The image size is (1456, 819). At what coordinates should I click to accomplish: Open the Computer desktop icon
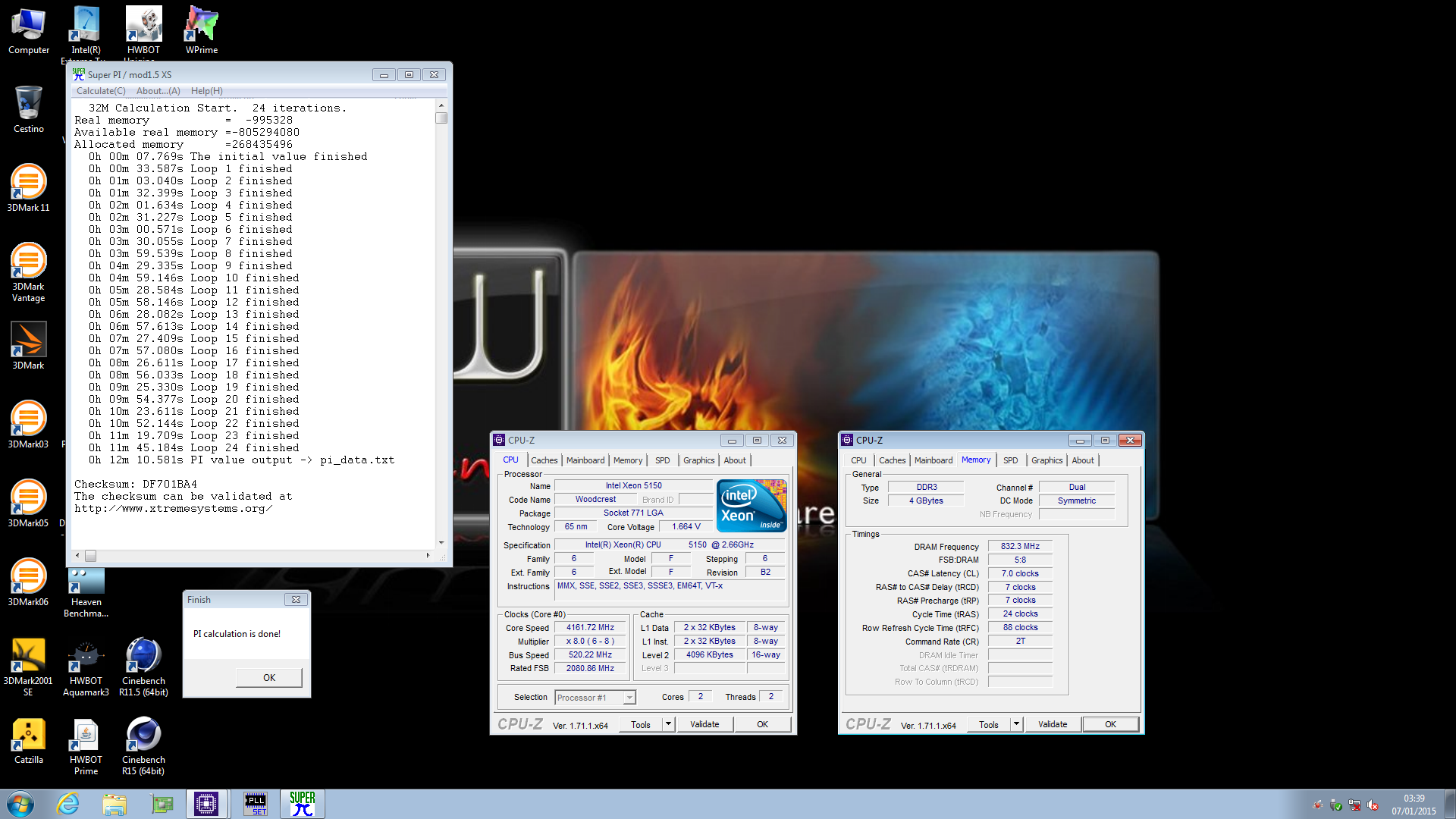tap(29, 30)
